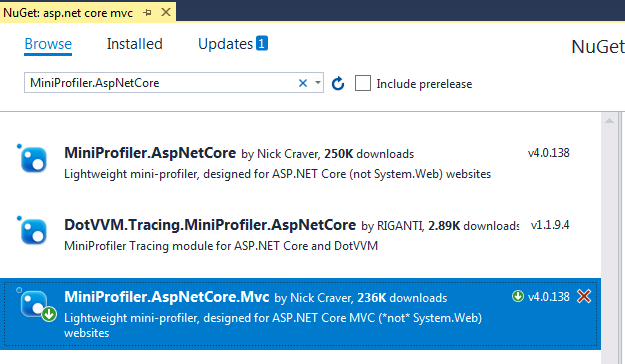Clear the search box with the X icon
Viewport: 625px width, 364px height.
pos(303,83)
